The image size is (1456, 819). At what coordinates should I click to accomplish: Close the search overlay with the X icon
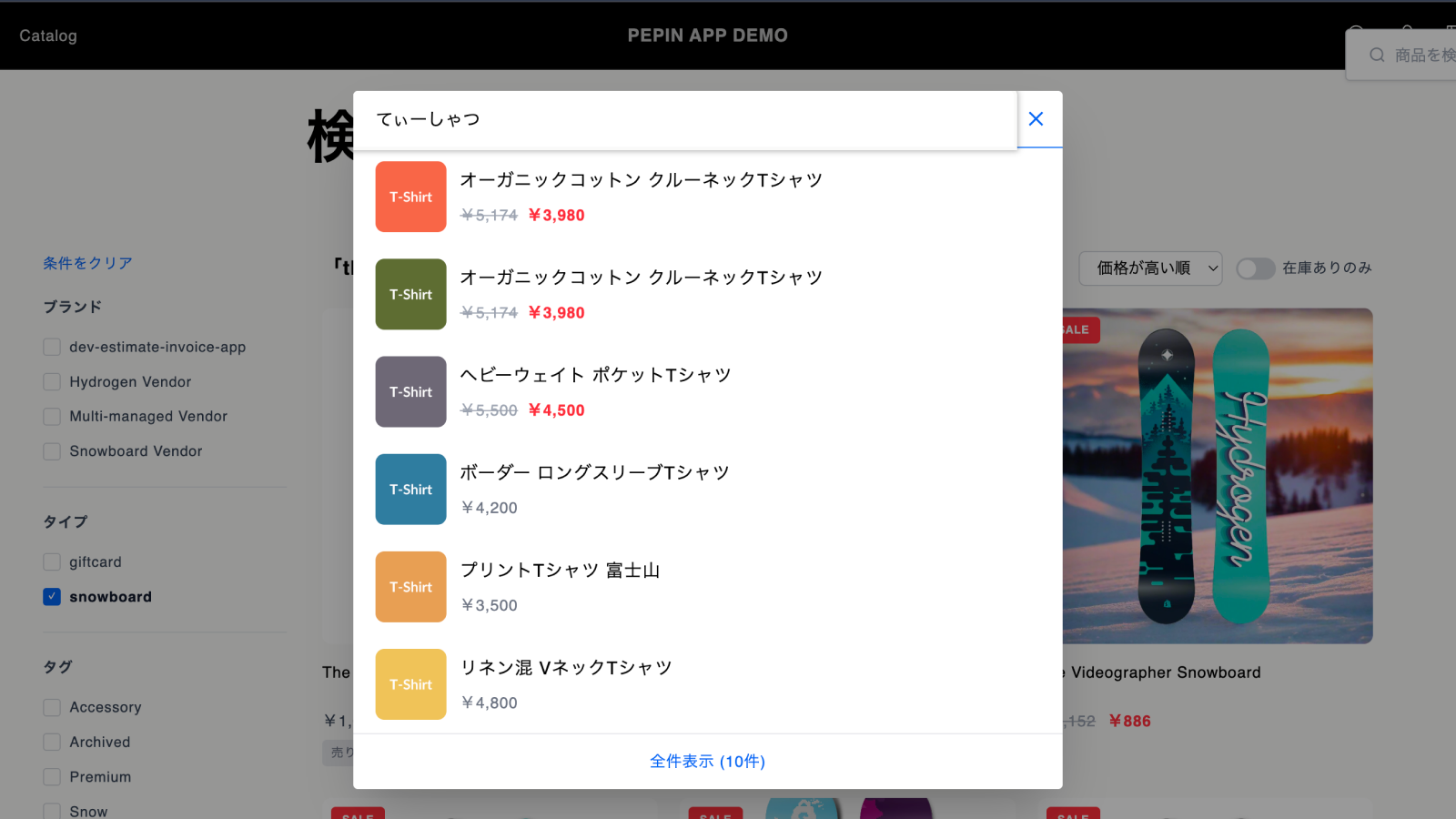point(1036,118)
